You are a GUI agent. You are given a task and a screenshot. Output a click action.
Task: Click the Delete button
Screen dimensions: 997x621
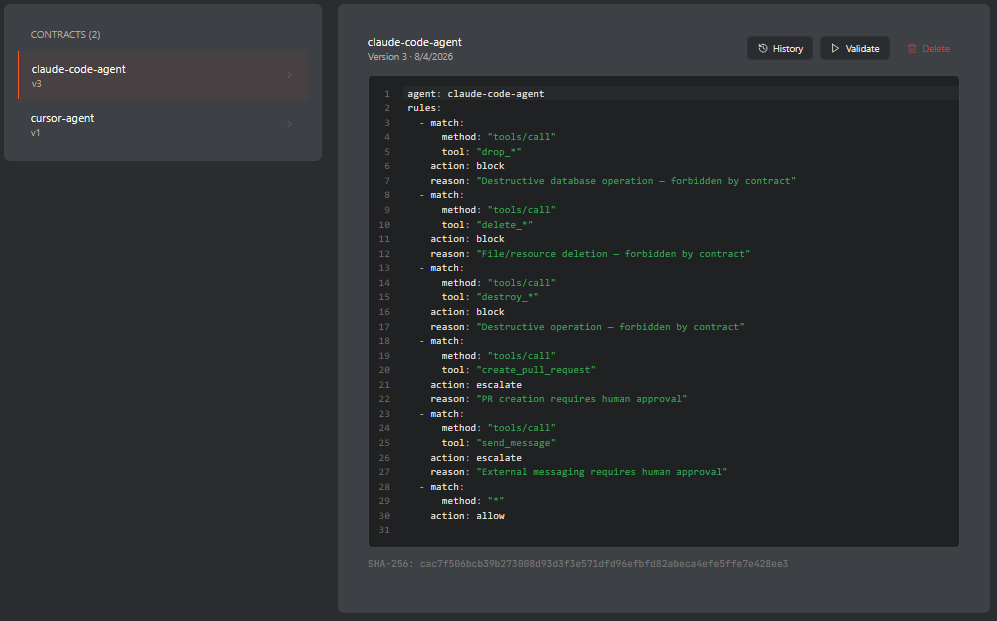pyautogui.click(x=928, y=48)
